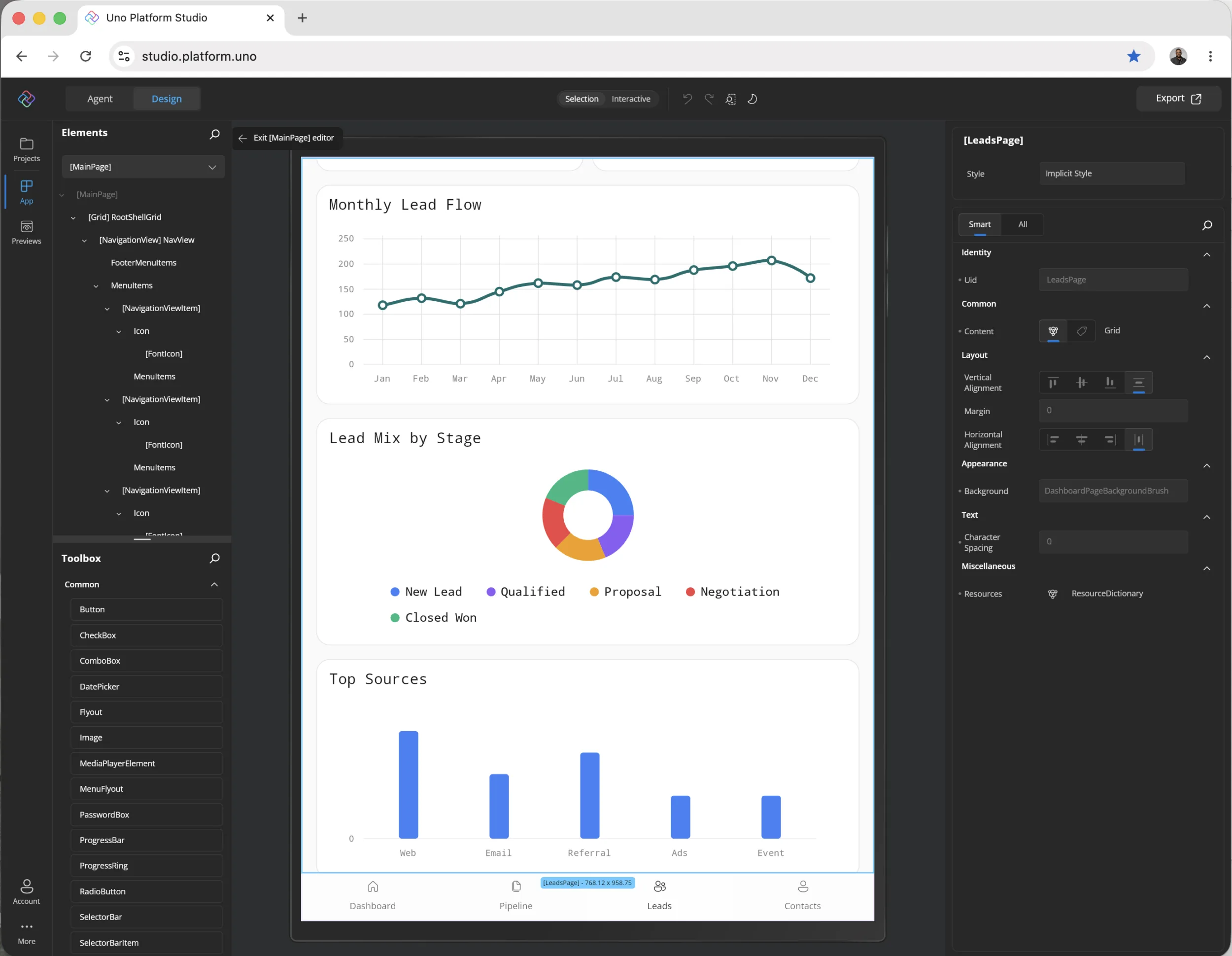Switch to the Design tab
This screenshot has width=1232, height=956.
pos(167,99)
